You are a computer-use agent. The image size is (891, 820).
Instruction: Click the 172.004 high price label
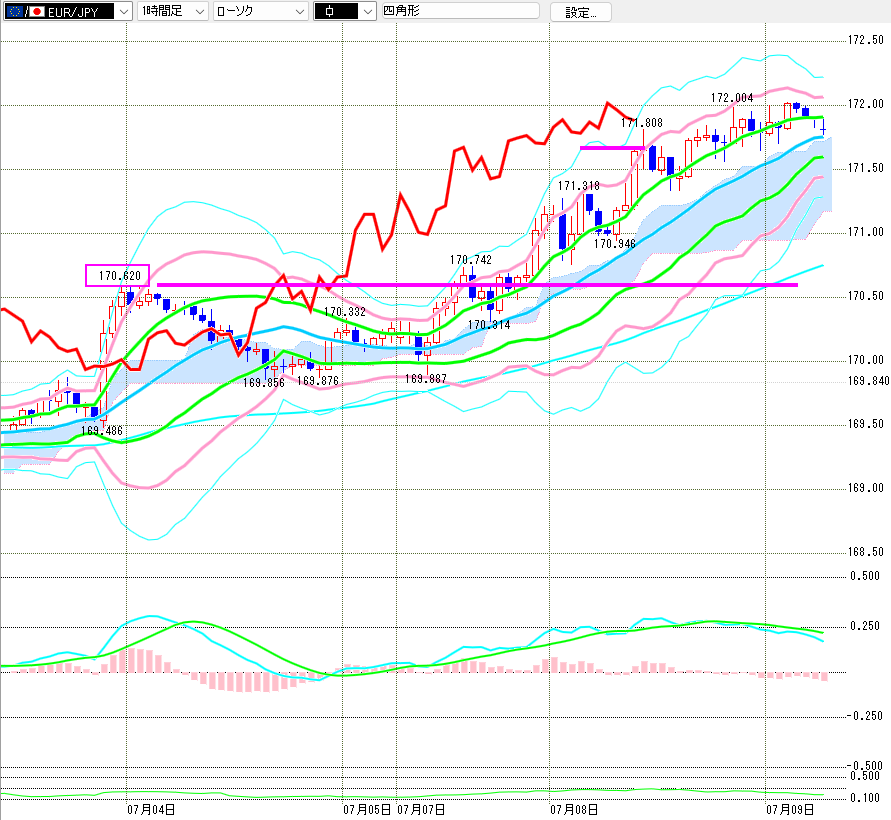pyautogui.click(x=732, y=98)
